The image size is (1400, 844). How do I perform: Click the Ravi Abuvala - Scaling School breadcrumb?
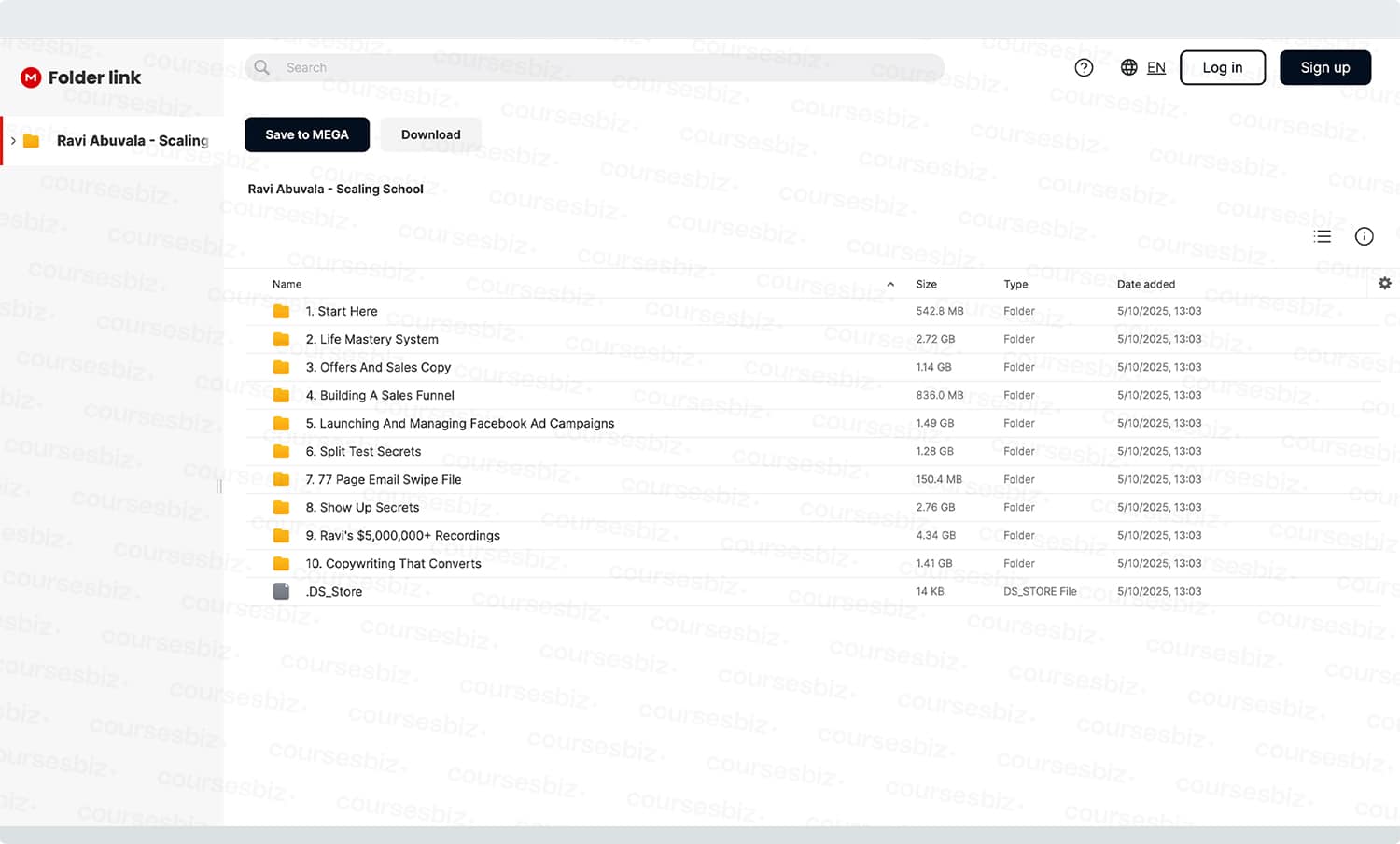tap(336, 189)
